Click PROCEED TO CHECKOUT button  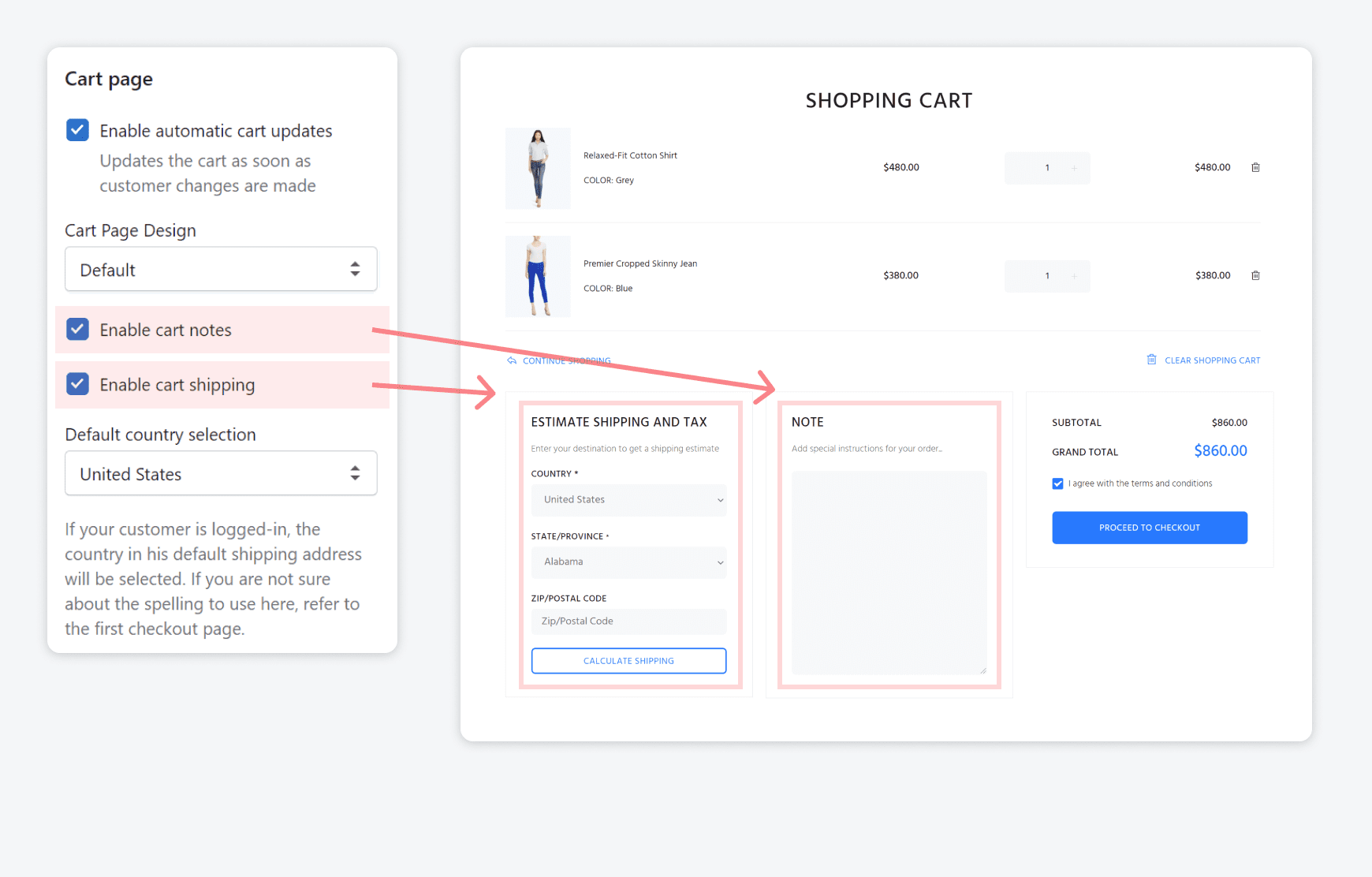pos(1149,527)
